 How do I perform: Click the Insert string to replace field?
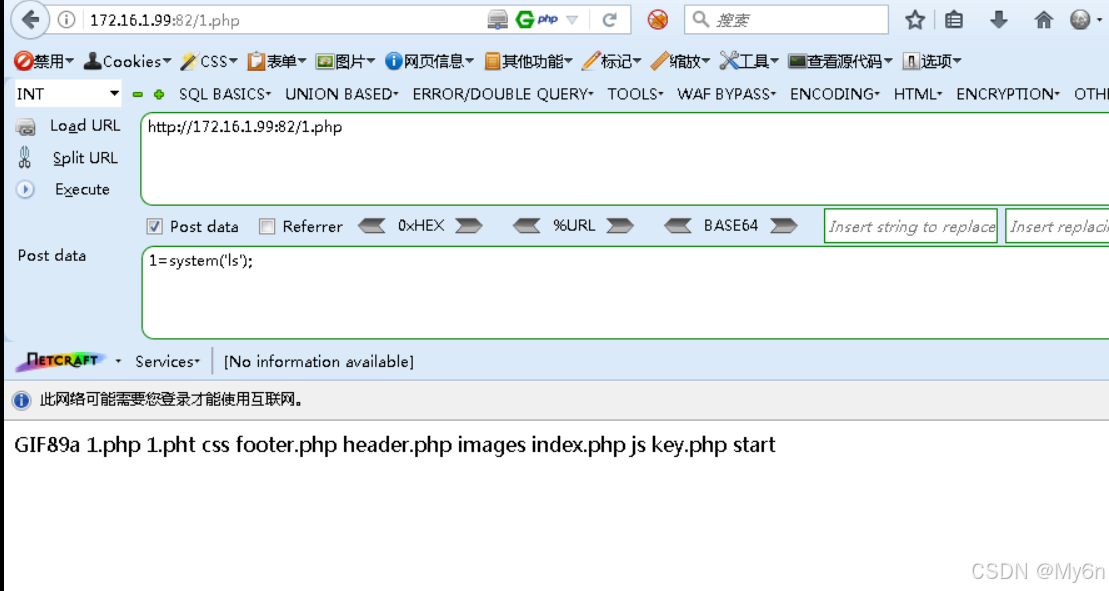point(911,226)
